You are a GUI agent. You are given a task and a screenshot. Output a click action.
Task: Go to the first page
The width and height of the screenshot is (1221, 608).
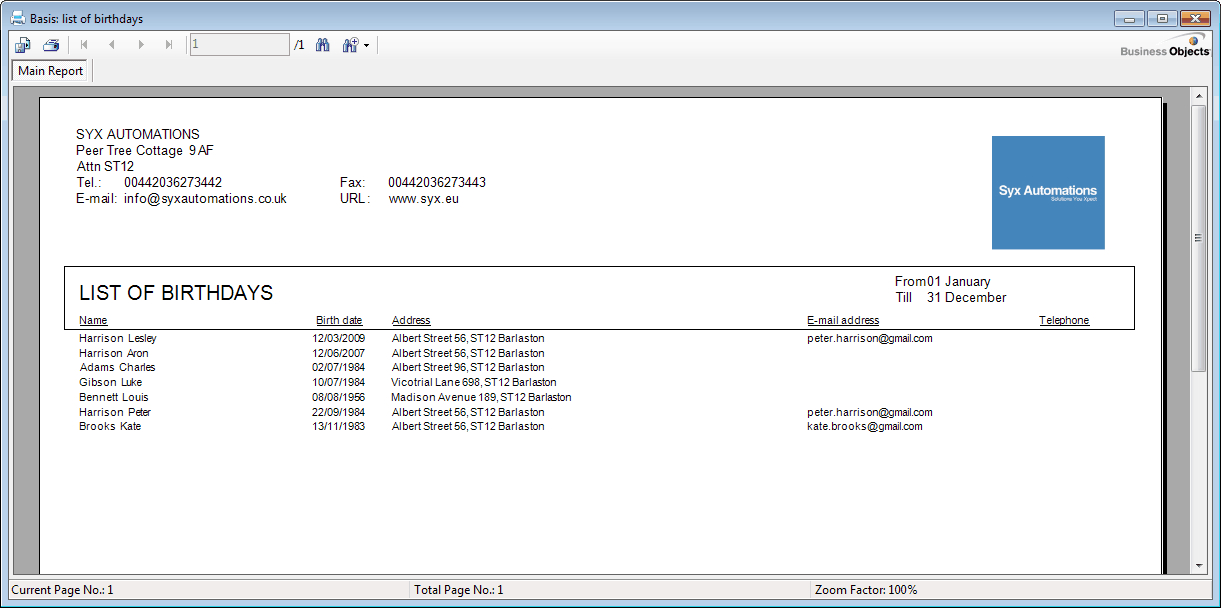84,45
